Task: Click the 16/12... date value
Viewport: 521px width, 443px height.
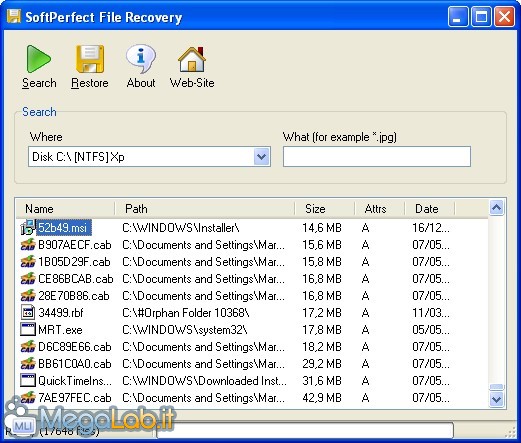Action: [x=431, y=228]
